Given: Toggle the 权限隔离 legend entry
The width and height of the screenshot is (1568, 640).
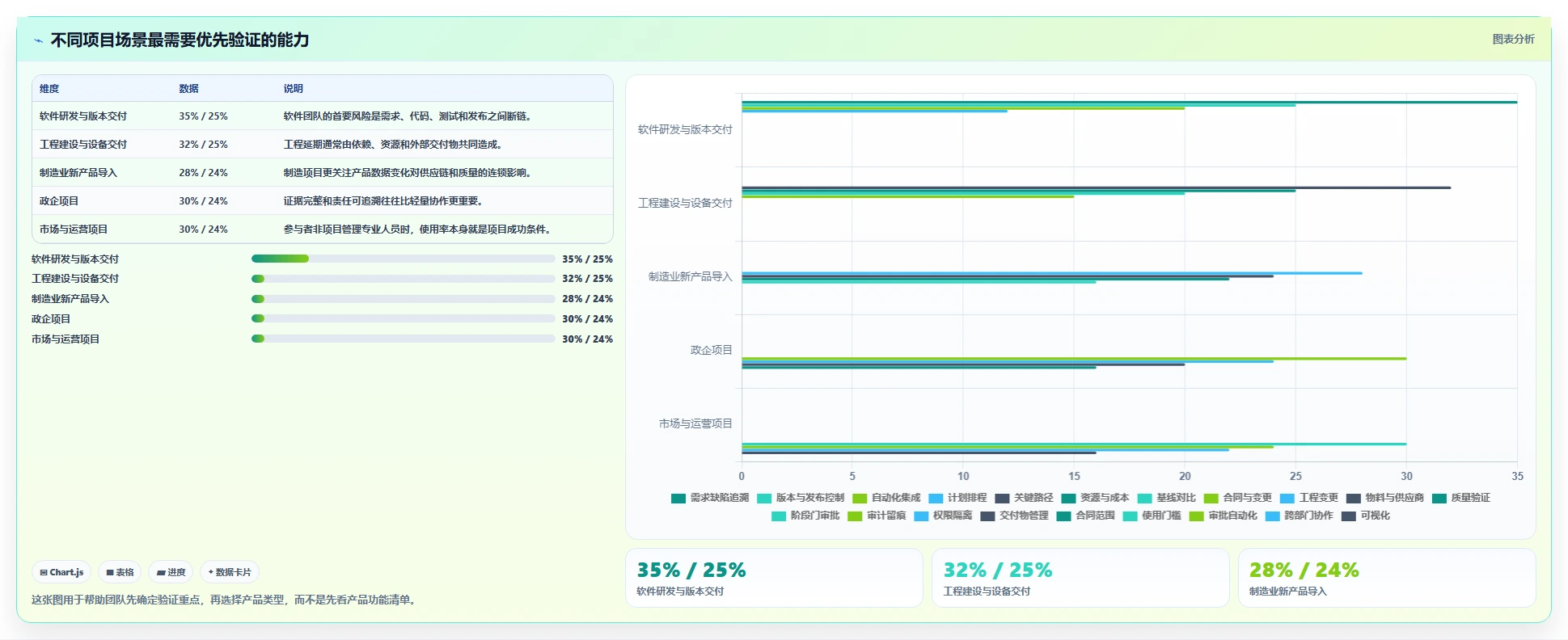Looking at the screenshot, I should [943, 516].
